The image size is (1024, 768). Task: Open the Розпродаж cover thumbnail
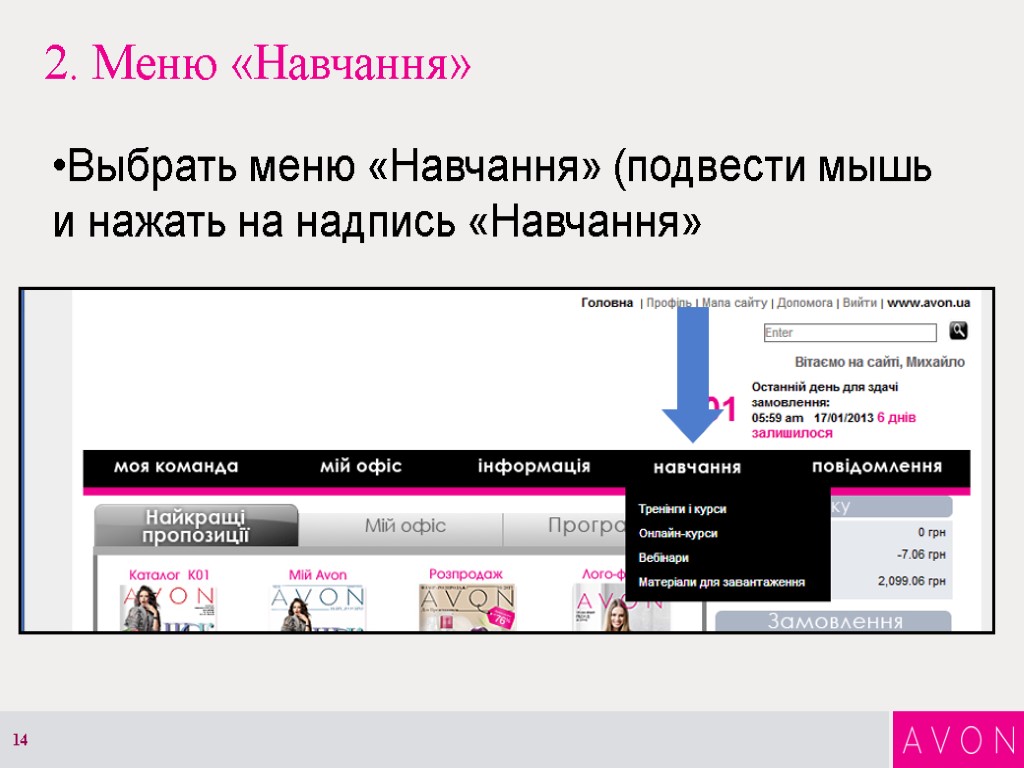click(466, 608)
